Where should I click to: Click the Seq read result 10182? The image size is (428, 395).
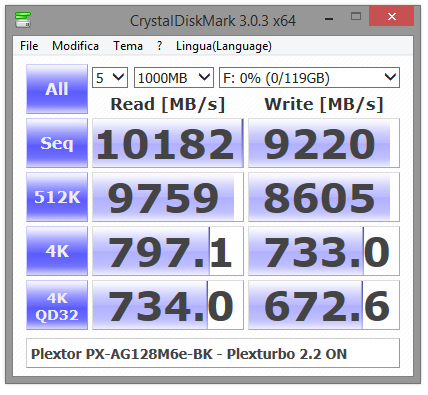click(168, 143)
